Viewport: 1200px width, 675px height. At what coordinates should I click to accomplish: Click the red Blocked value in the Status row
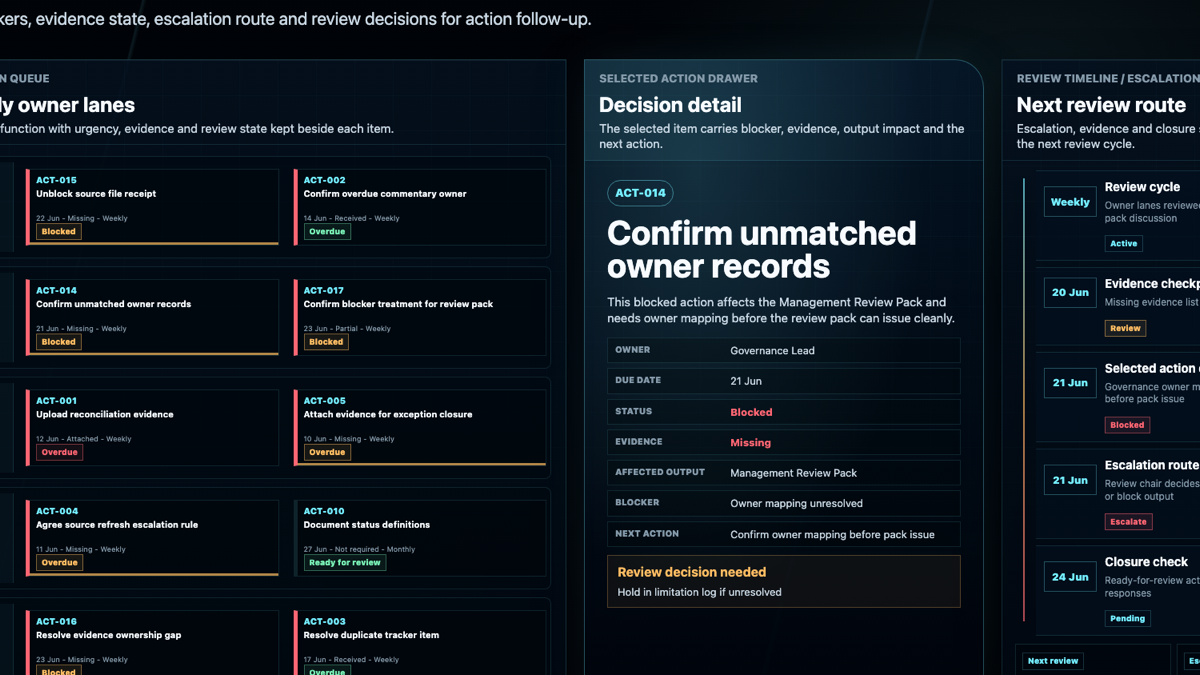click(751, 412)
